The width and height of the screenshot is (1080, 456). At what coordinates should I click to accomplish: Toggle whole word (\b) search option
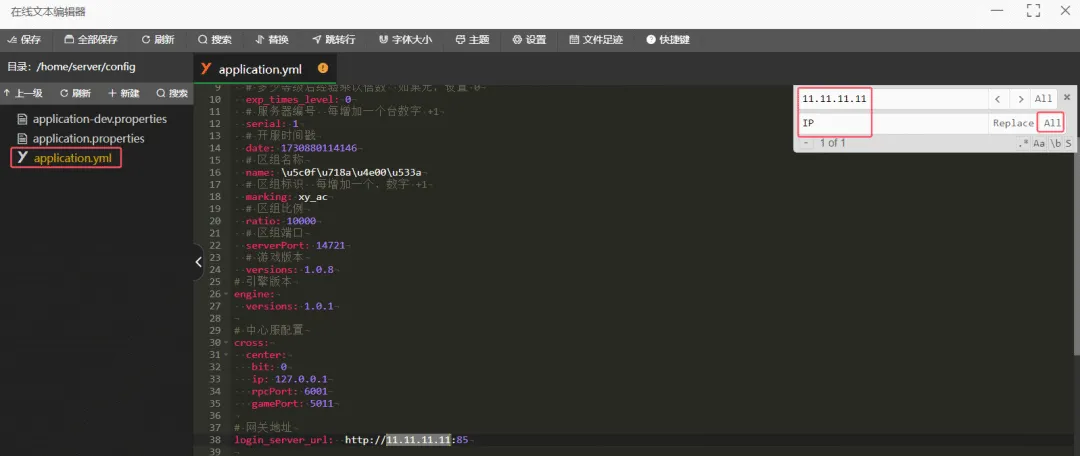pos(1055,144)
